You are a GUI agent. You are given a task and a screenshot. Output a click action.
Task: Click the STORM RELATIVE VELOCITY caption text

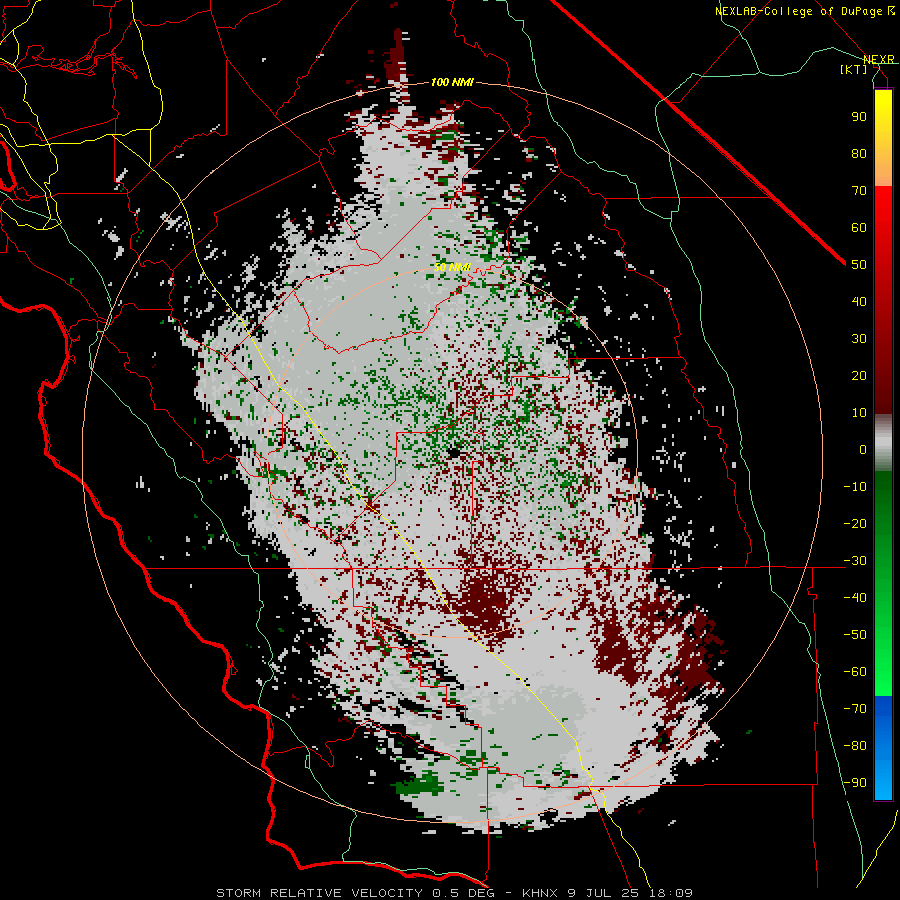coord(455,893)
